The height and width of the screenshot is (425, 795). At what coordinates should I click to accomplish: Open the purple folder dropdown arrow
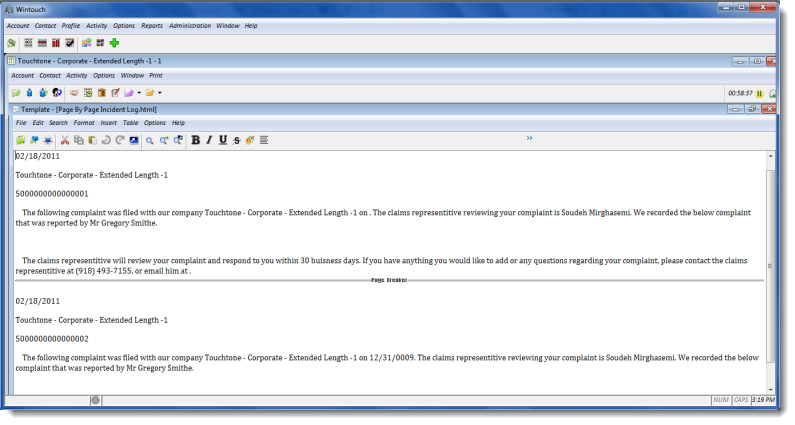(139, 93)
